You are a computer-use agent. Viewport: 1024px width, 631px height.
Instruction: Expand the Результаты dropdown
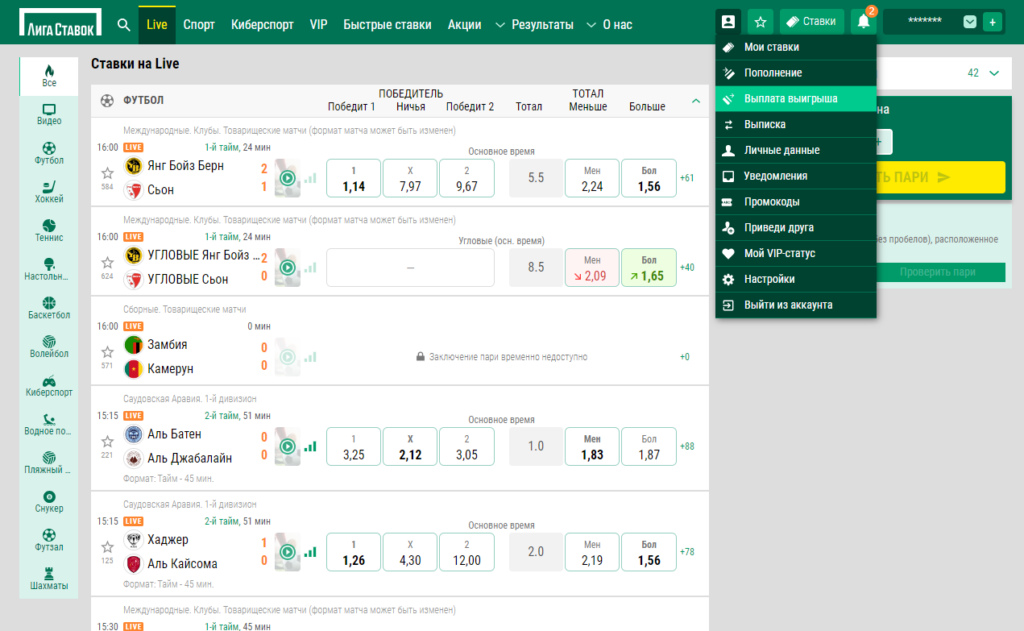tap(534, 25)
